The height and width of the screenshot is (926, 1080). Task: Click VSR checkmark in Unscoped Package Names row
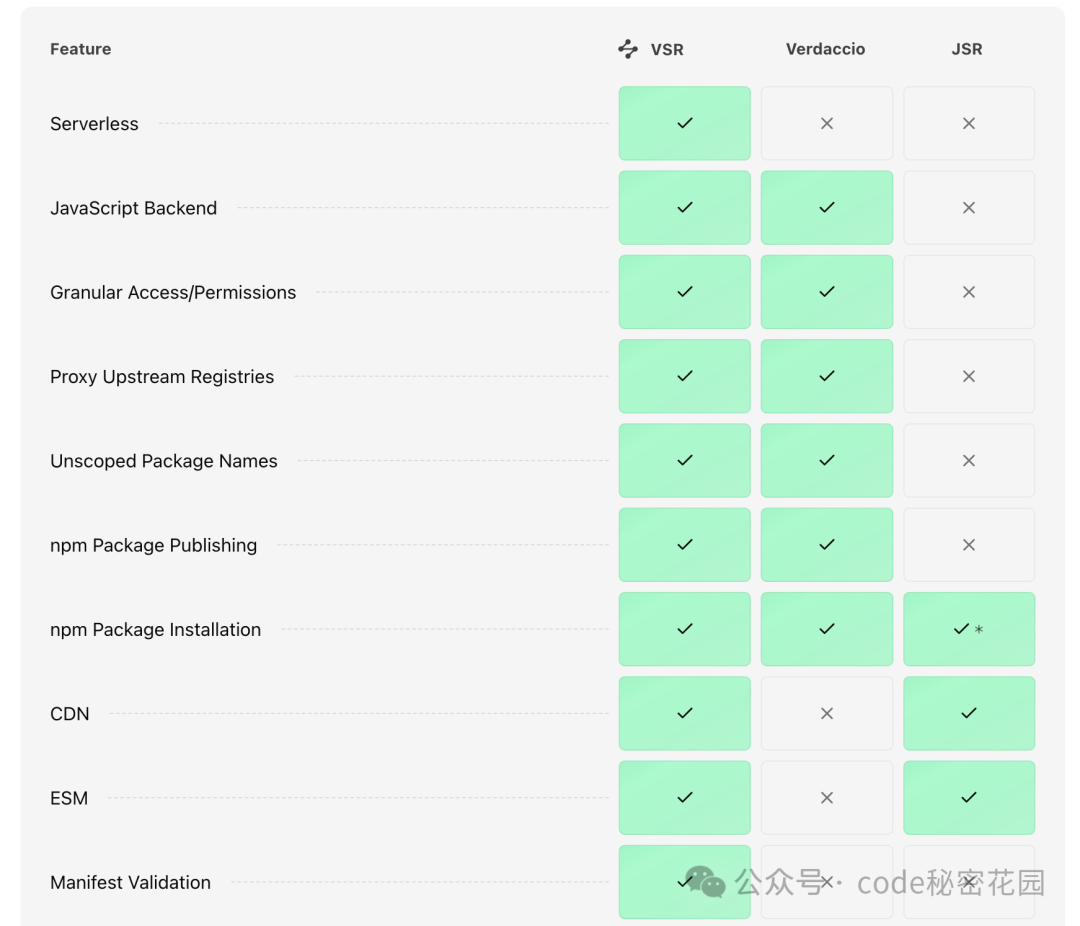[x=685, y=460]
